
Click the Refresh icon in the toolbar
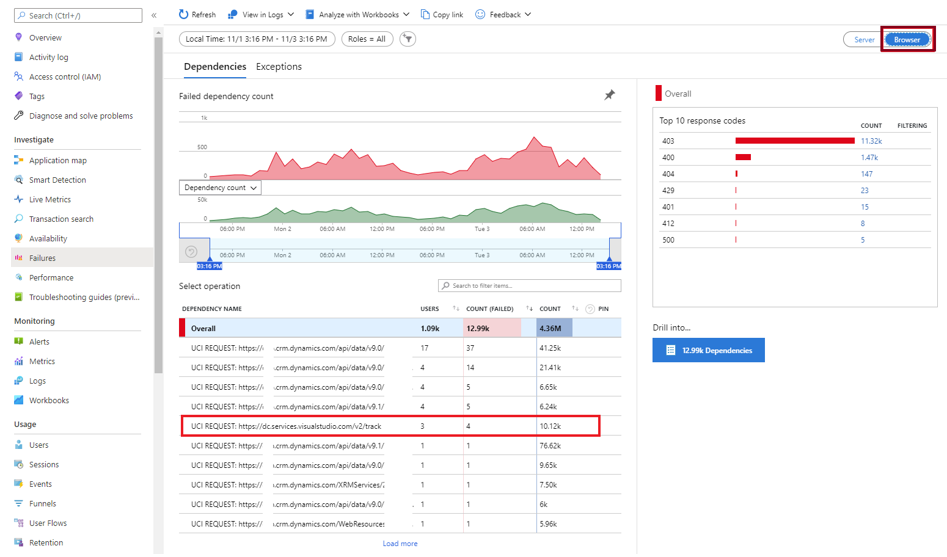click(184, 15)
